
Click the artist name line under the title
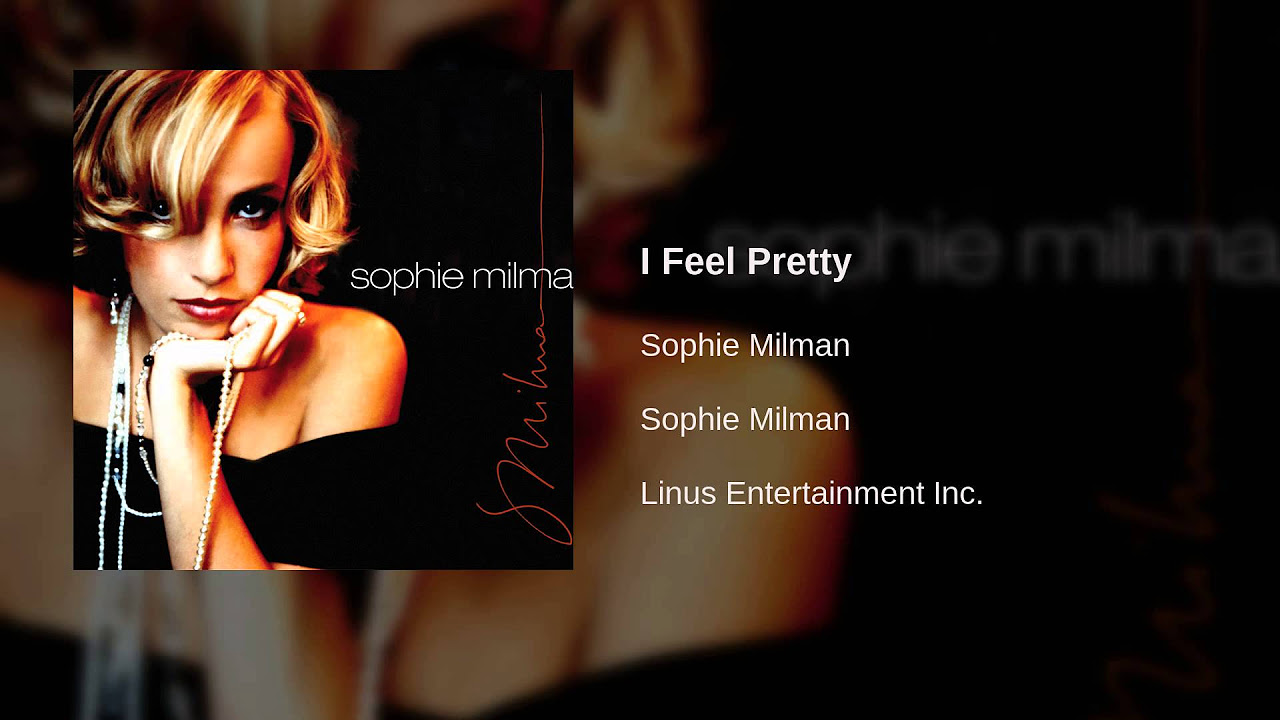click(745, 345)
